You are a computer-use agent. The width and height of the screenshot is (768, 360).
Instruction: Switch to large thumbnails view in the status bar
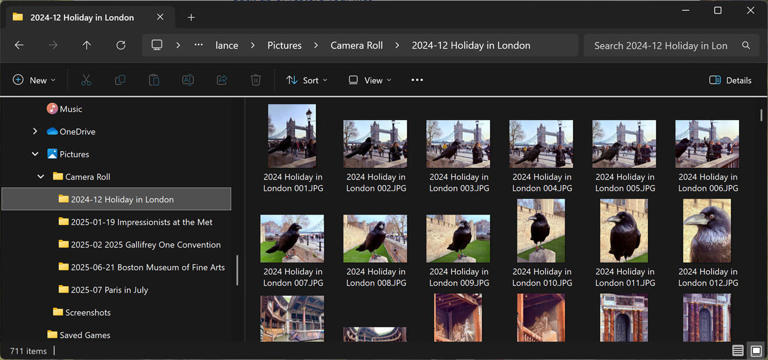pyautogui.click(x=756, y=351)
